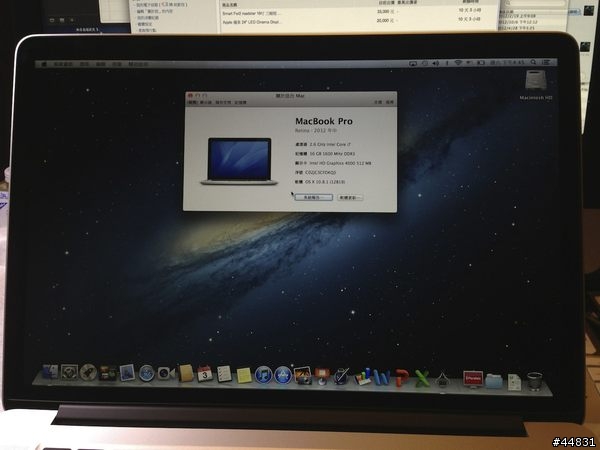600x450 pixels.
Task: Open Launchpad rocket icon in Dock
Action: click(88, 372)
